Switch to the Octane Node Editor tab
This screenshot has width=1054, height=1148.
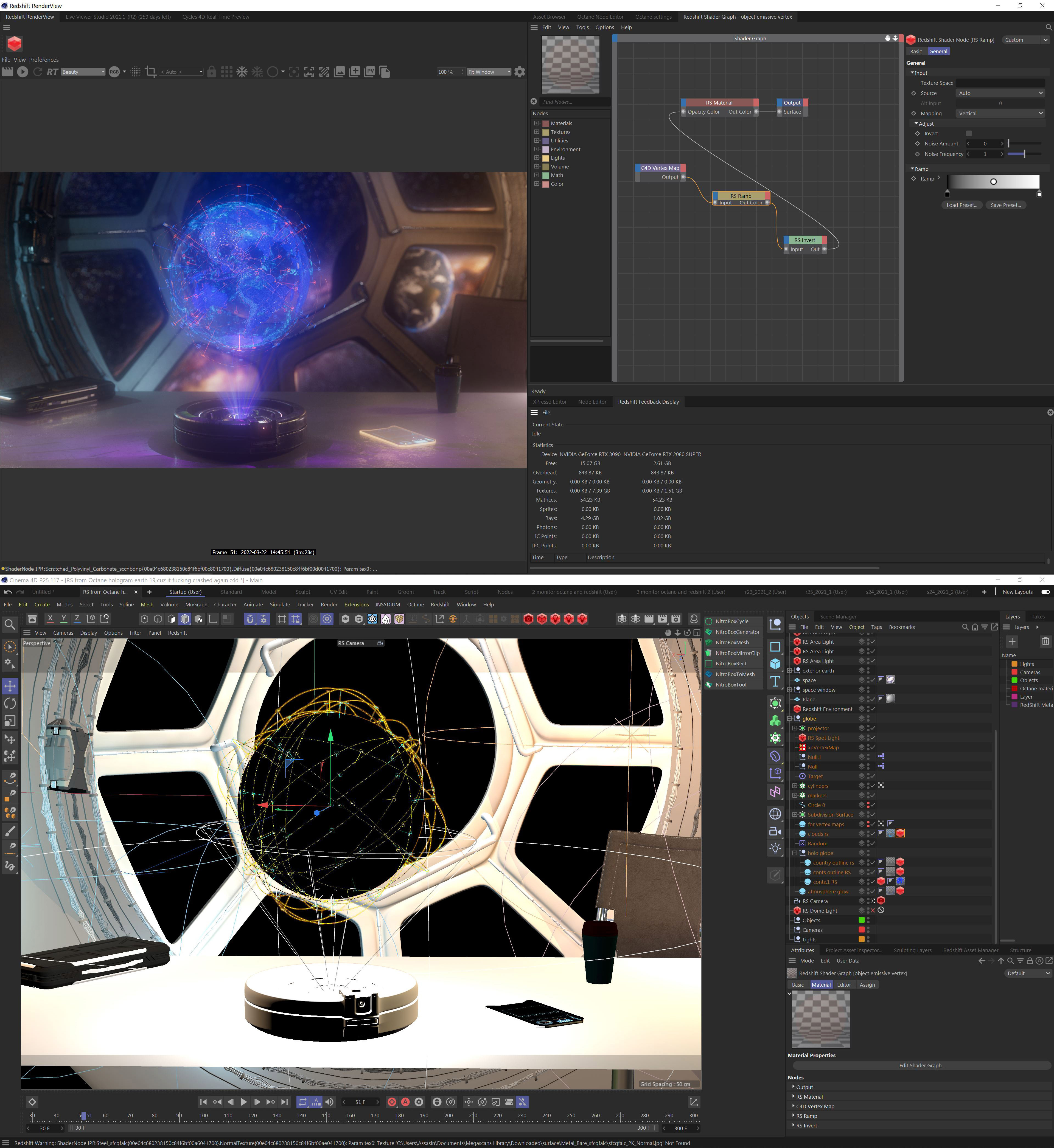pos(600,16)
